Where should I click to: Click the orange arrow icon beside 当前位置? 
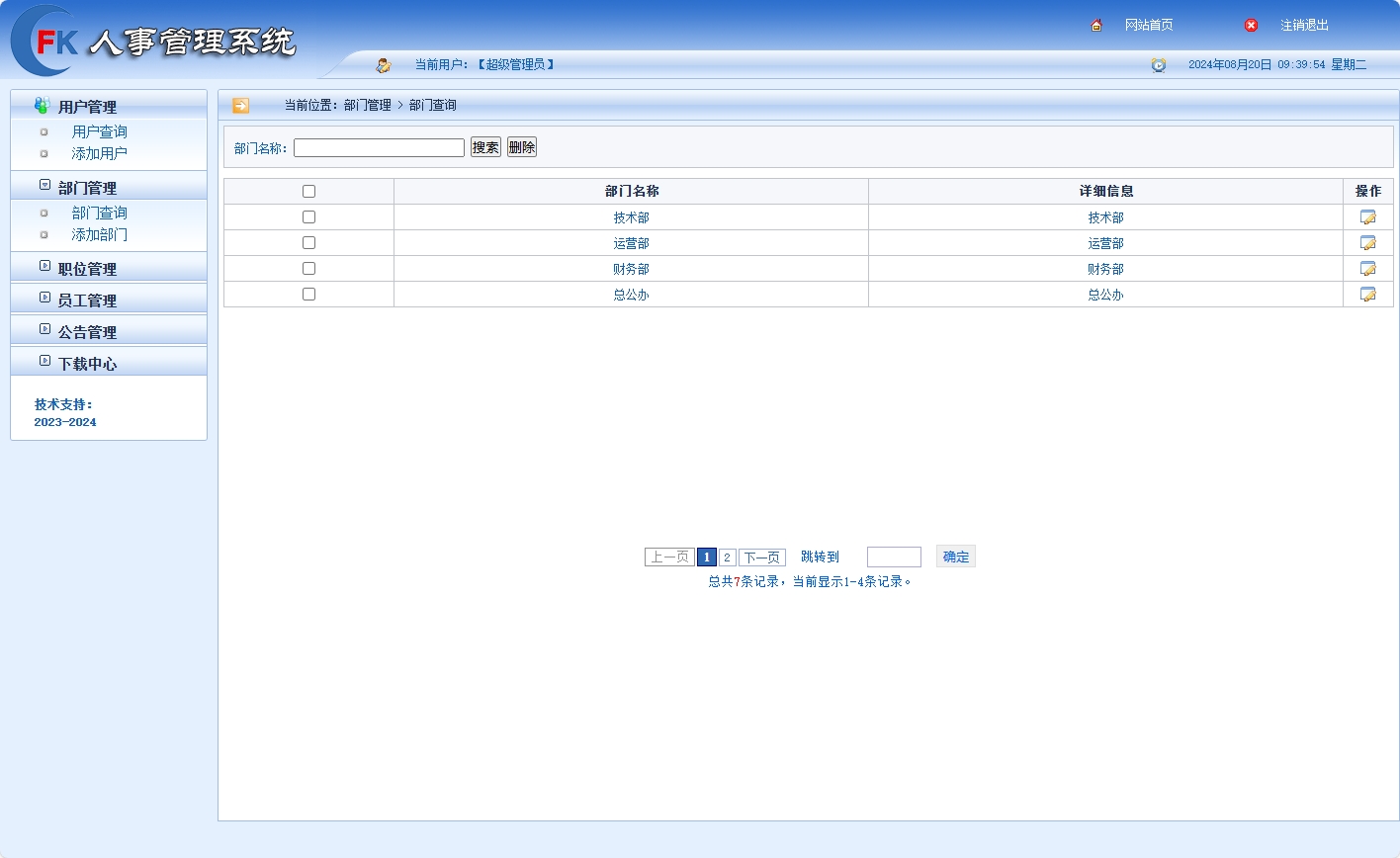point(240,106)
